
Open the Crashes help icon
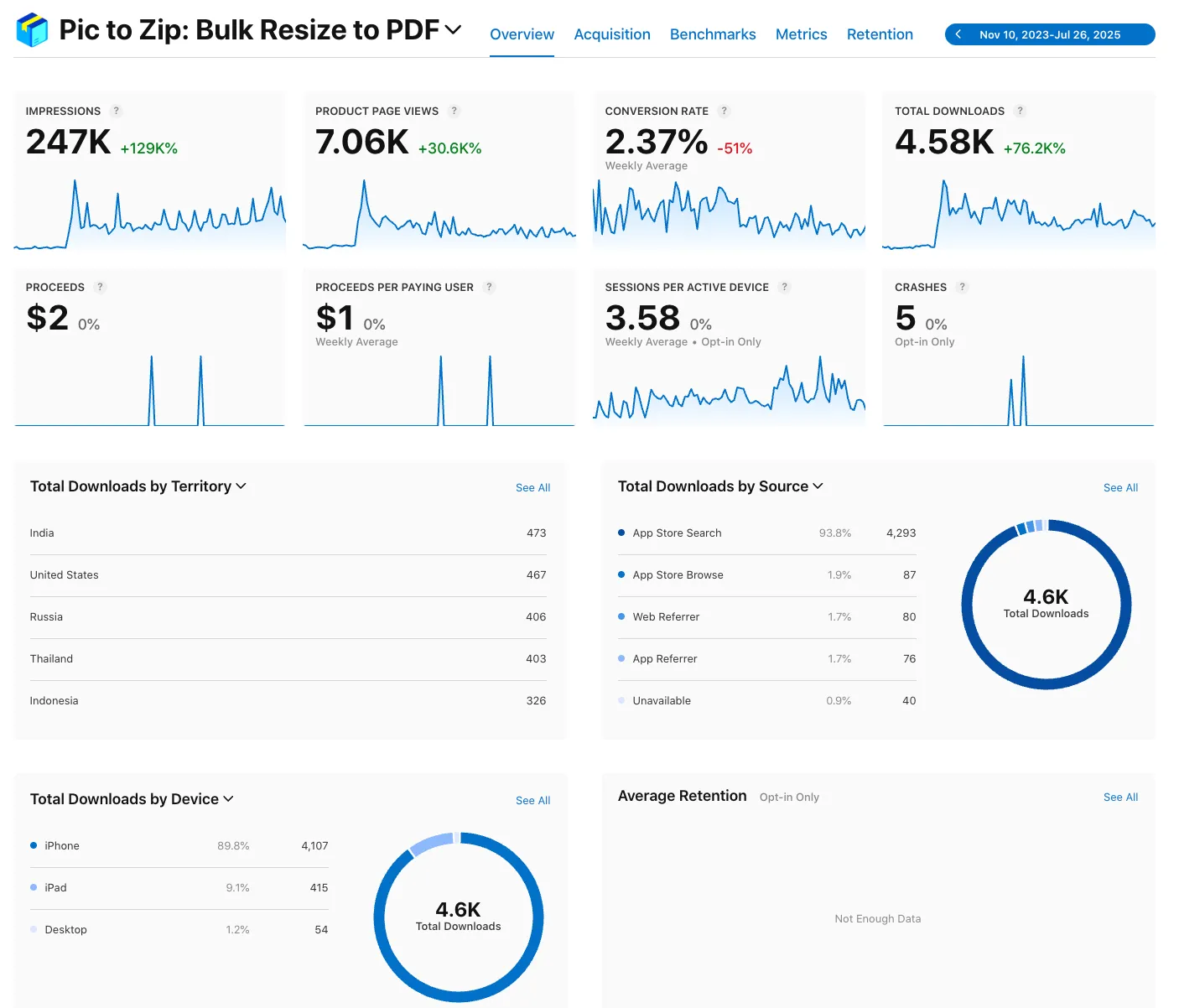[x=963, y=287]
